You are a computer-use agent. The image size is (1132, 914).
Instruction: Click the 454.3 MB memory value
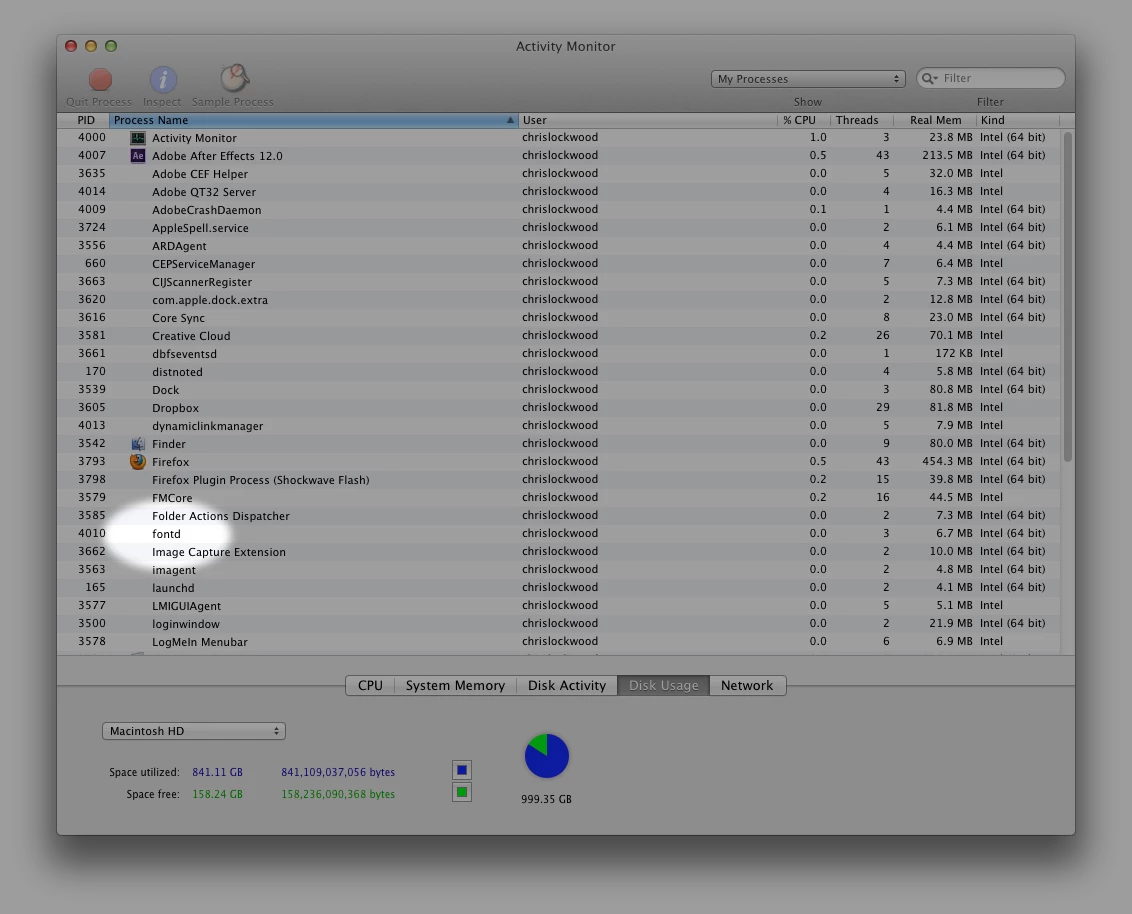(x=947, y=461)
